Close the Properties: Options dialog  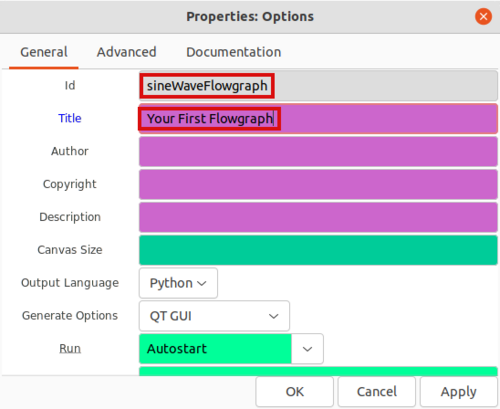click(483, 16)
